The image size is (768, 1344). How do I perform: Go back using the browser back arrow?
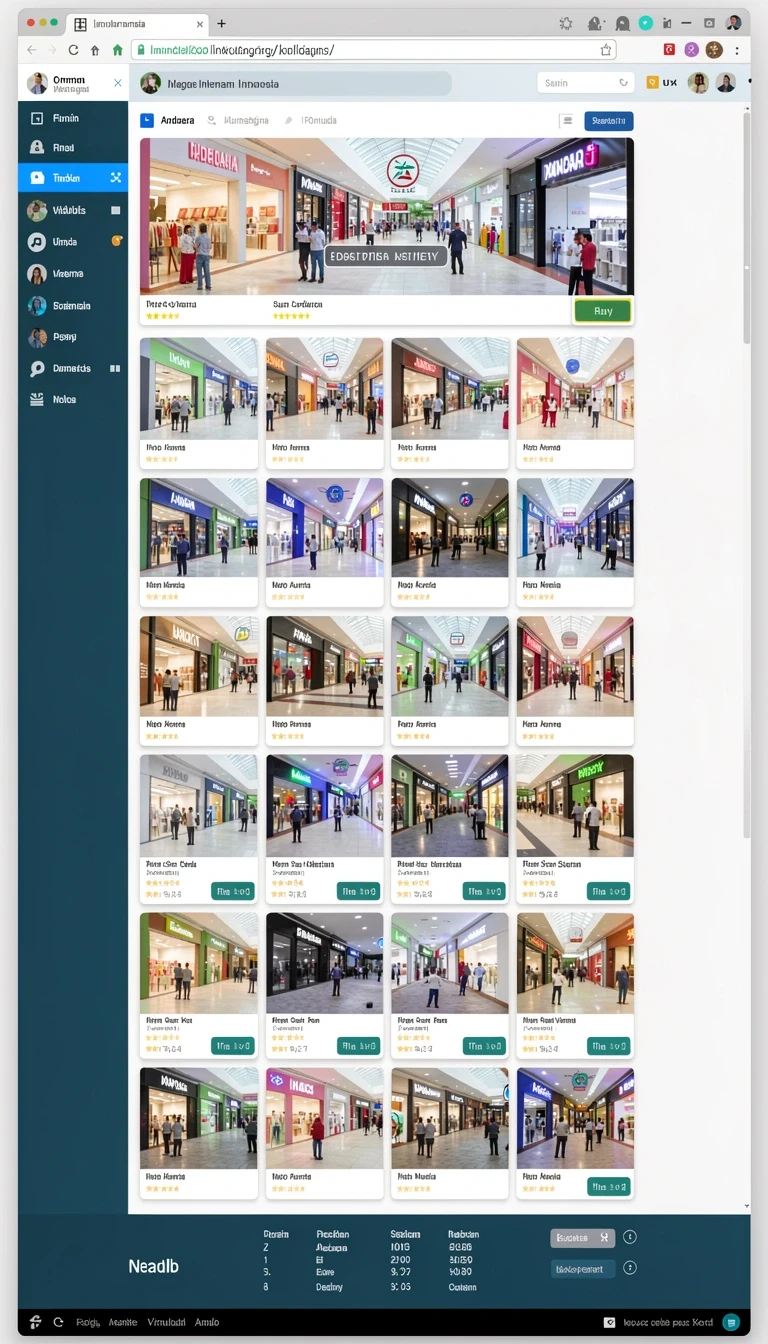click(x=32, y=50)
